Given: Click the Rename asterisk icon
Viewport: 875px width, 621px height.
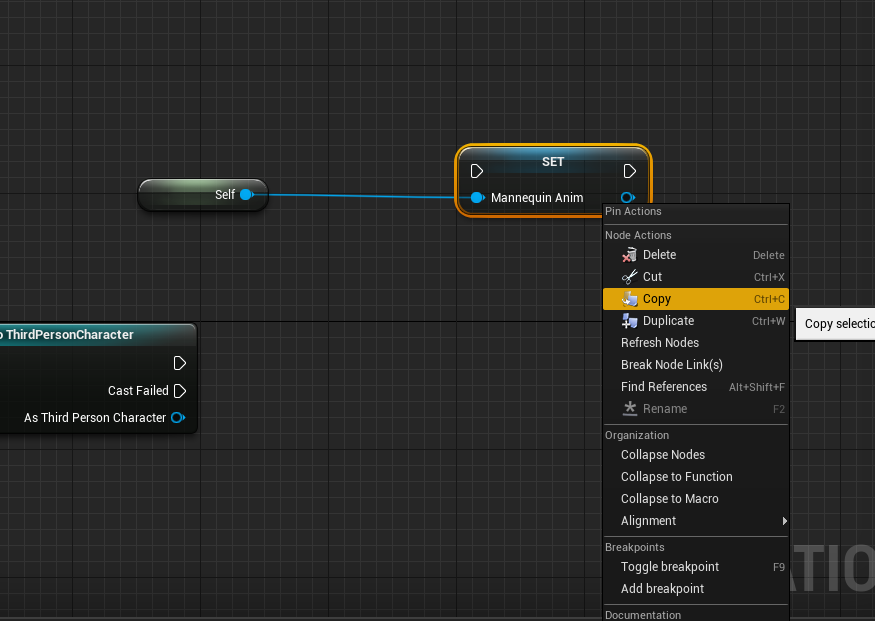Looking at the screenshot, I should tap(629, 408).
